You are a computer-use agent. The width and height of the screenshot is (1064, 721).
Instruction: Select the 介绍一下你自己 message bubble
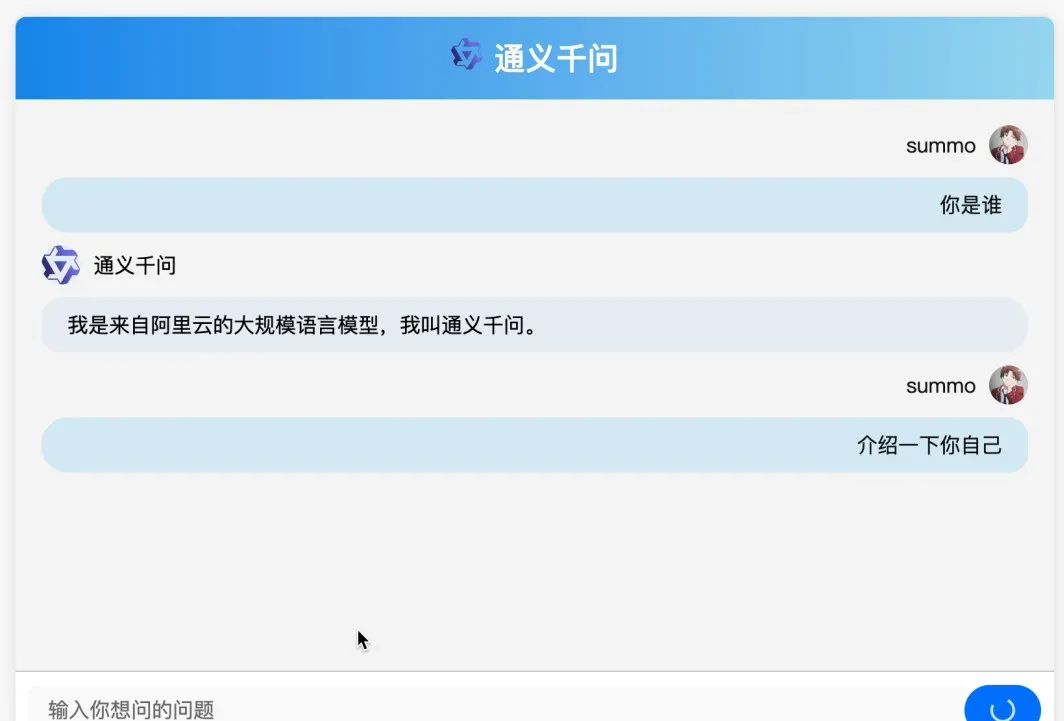point(535,445)
